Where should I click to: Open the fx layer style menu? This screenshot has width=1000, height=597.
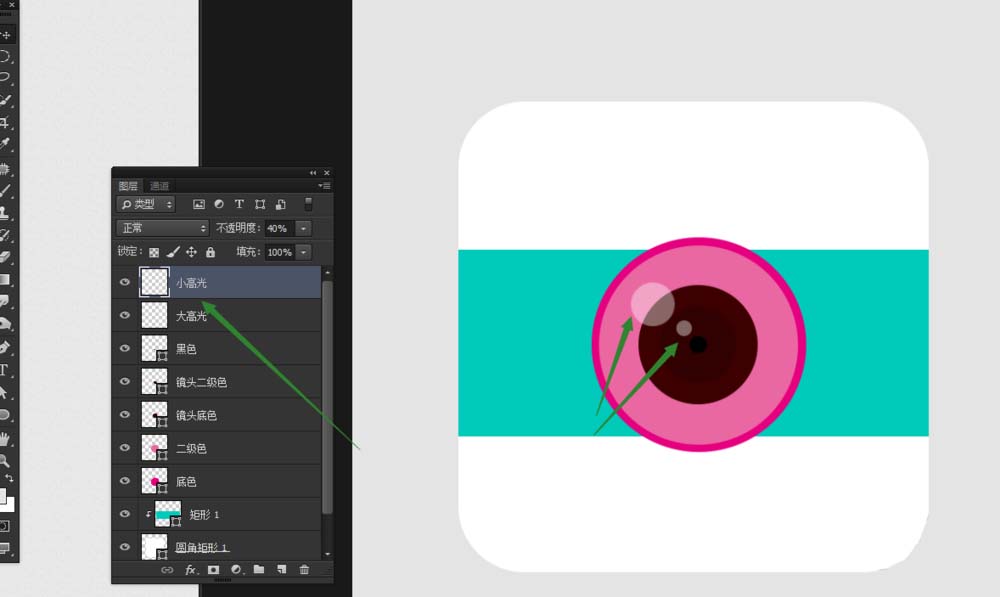(x=190, y=570)
